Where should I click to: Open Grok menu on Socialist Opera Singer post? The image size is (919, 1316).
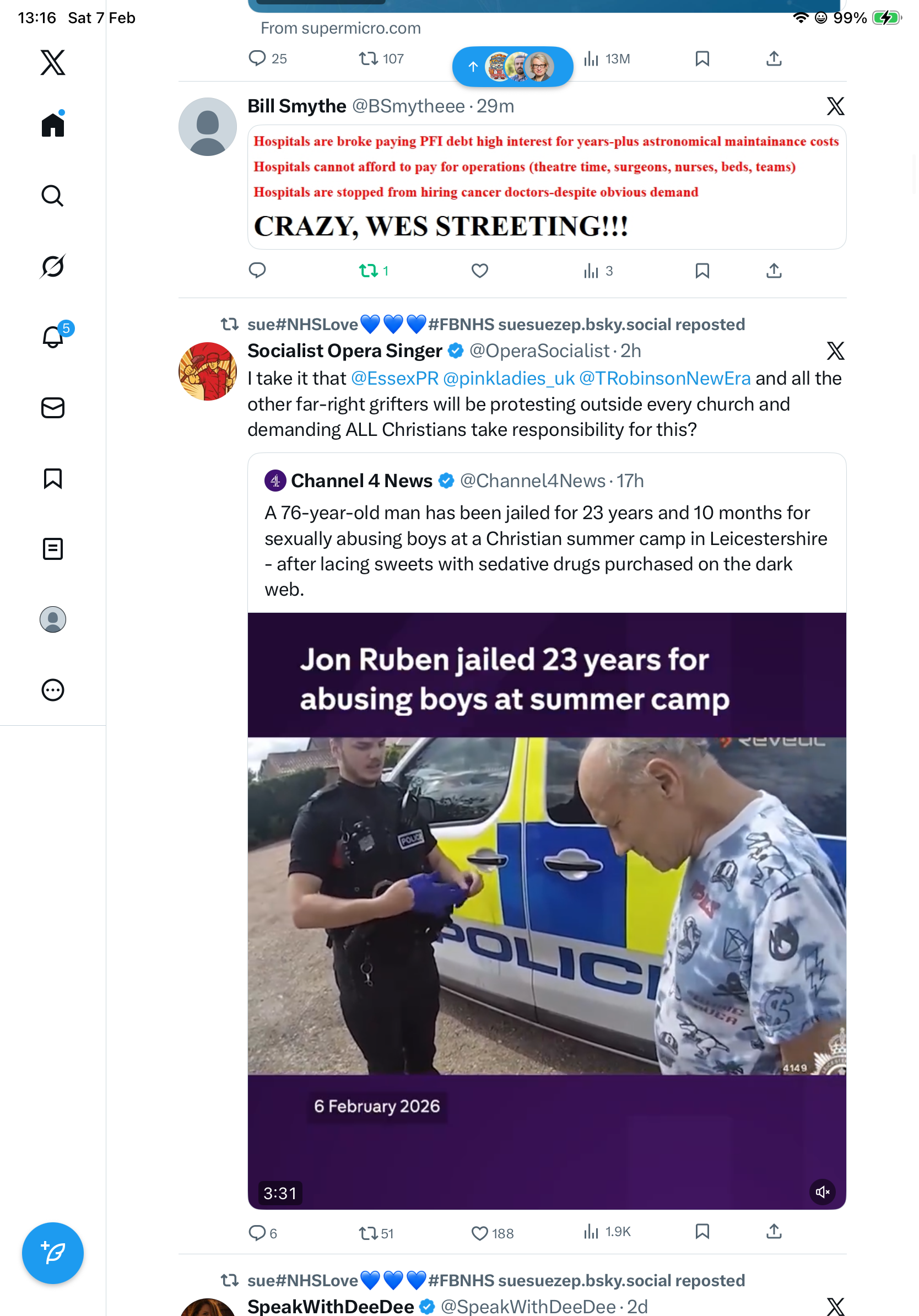835,351
